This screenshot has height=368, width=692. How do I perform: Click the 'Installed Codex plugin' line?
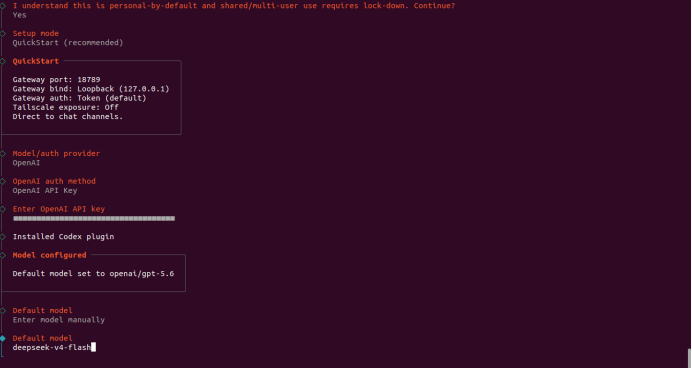[x=64, y=237]
